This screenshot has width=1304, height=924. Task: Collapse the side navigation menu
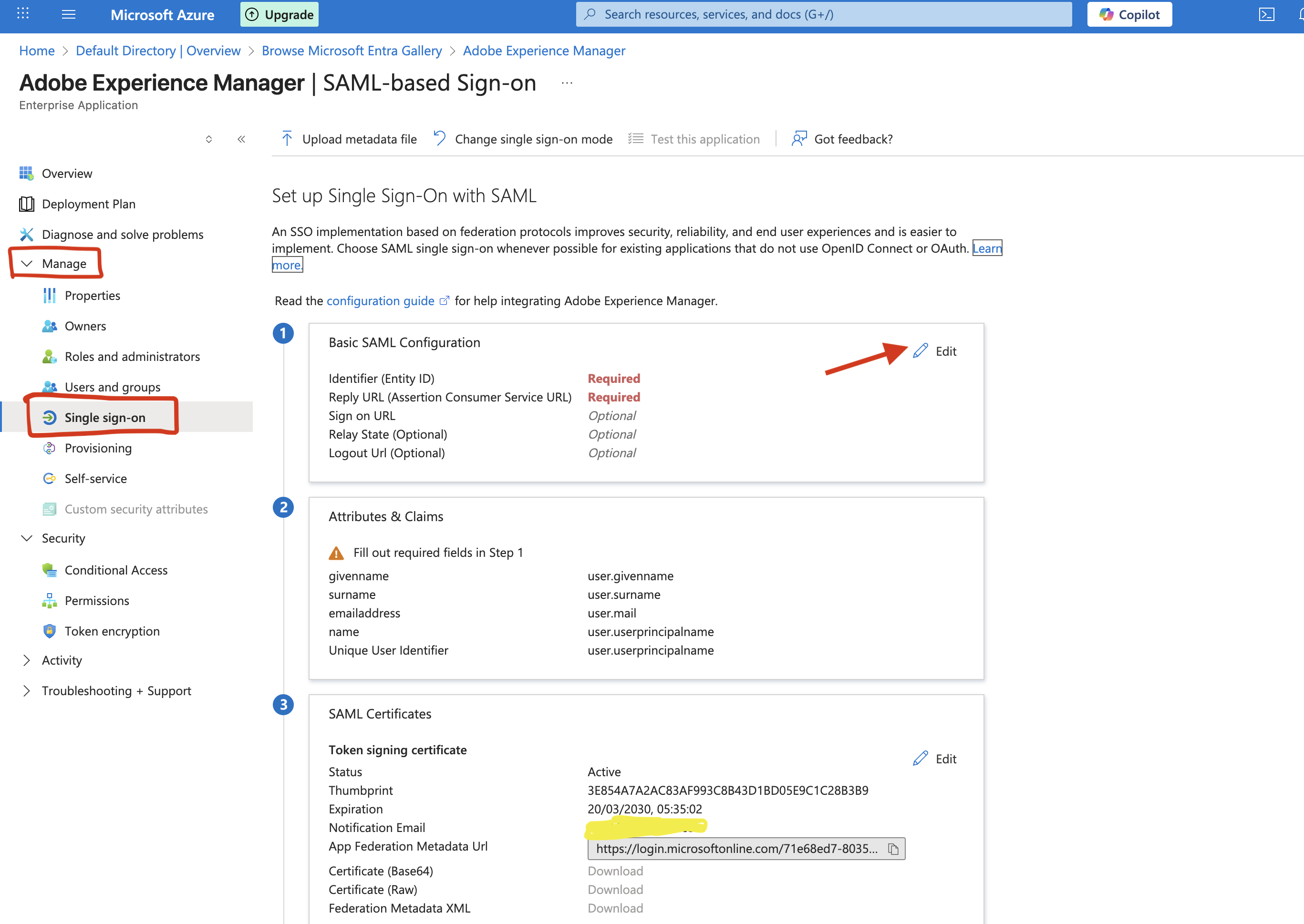[241, 139]
